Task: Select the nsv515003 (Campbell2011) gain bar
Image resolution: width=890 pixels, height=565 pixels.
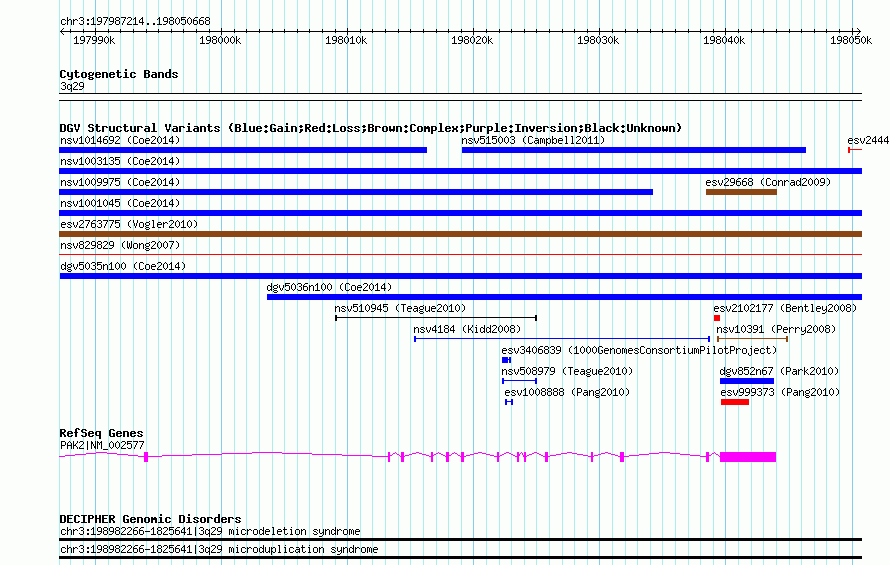Action: [x=634, y=150]
